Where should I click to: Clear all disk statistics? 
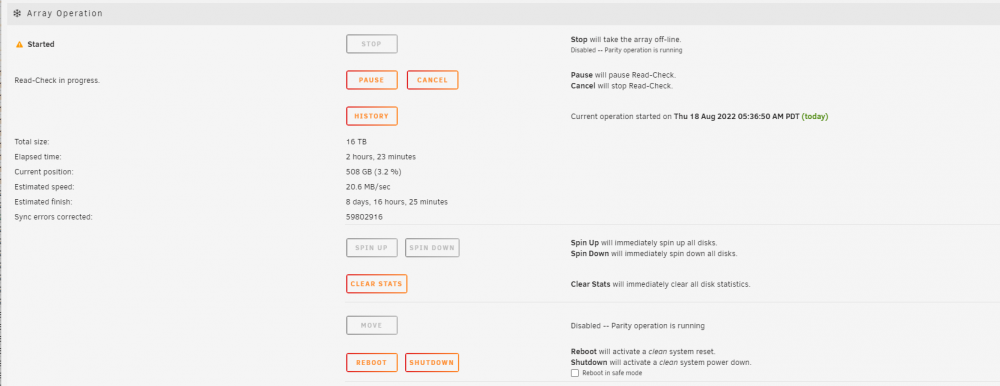pyautogui.click(x=376, y=284)
